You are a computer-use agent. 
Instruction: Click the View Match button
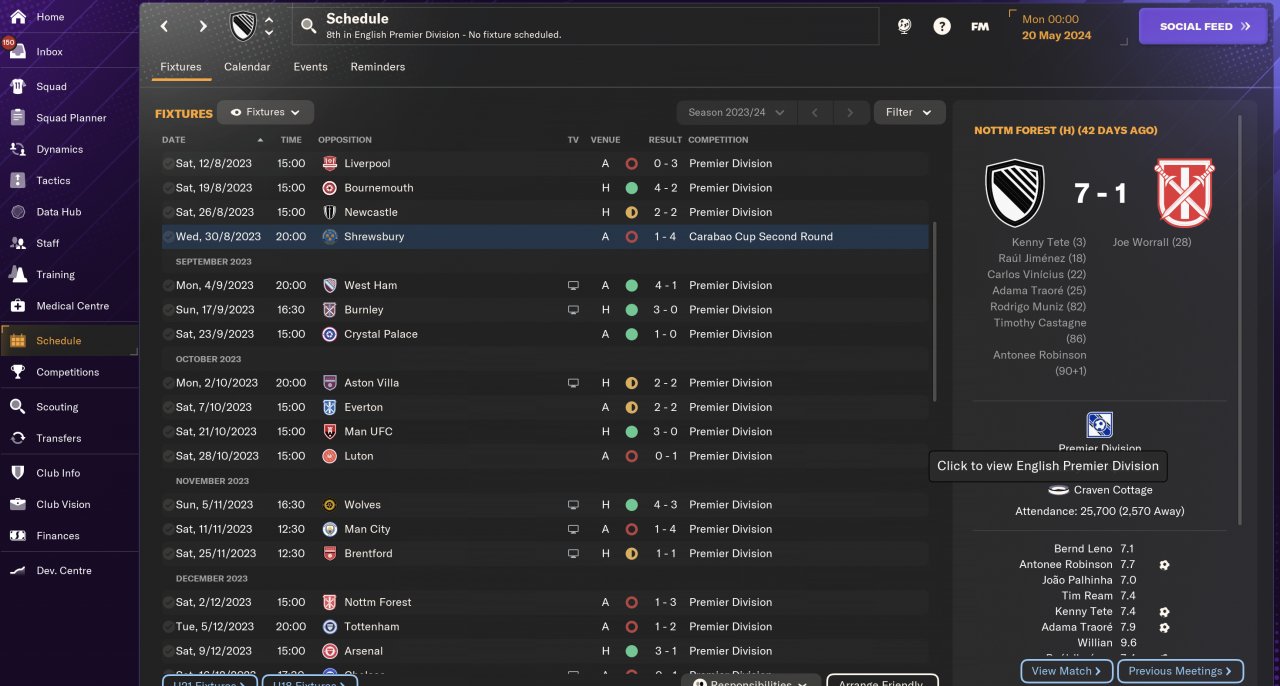(1066, 671)
